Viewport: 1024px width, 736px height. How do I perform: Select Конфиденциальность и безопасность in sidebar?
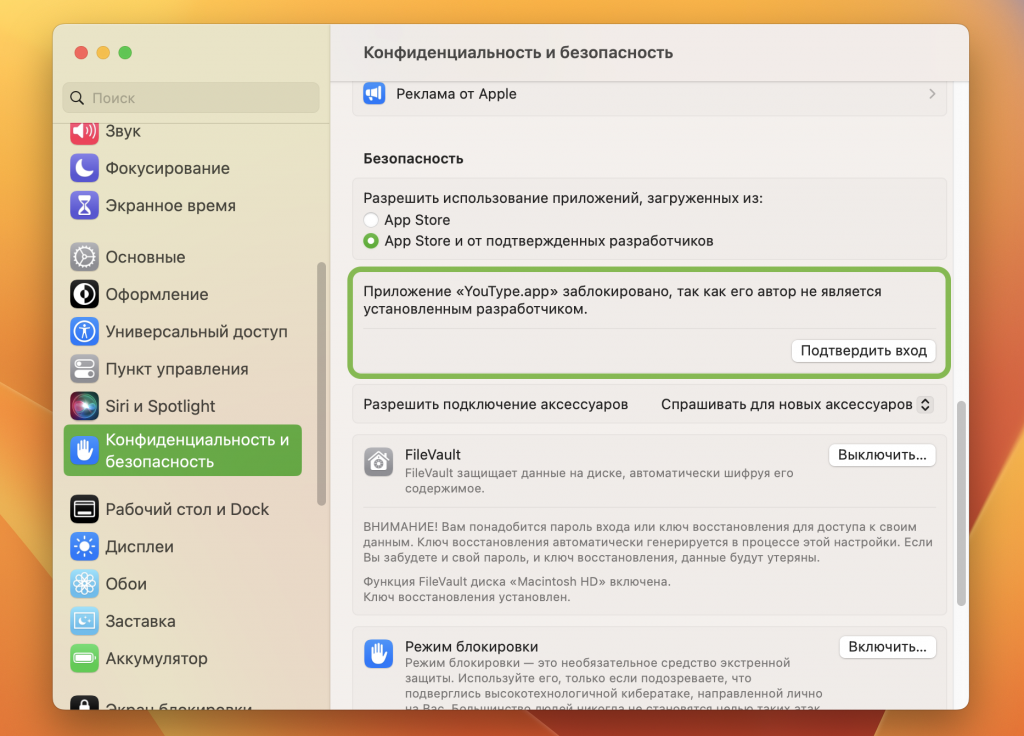tap(182, 451)
